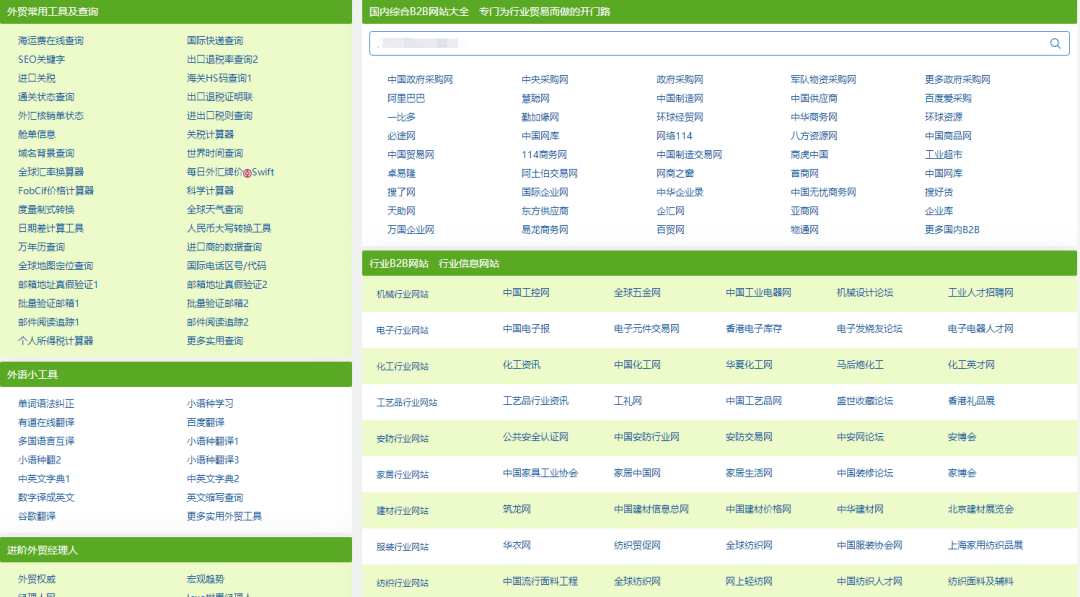The width and height of the screenshot is (1080, 597).
Task: Open 科学计算器 link
Action: [x=210, y=191]
